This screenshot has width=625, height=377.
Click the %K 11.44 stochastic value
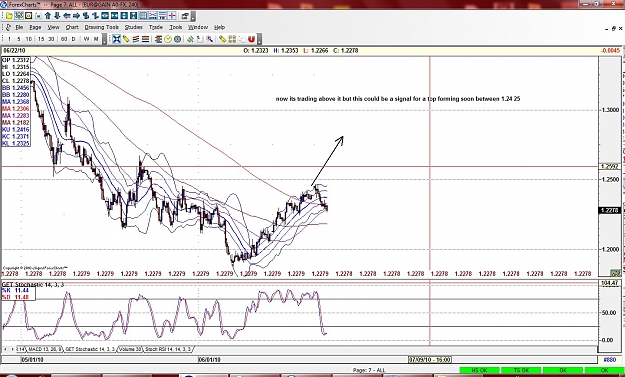click(16, 291)
